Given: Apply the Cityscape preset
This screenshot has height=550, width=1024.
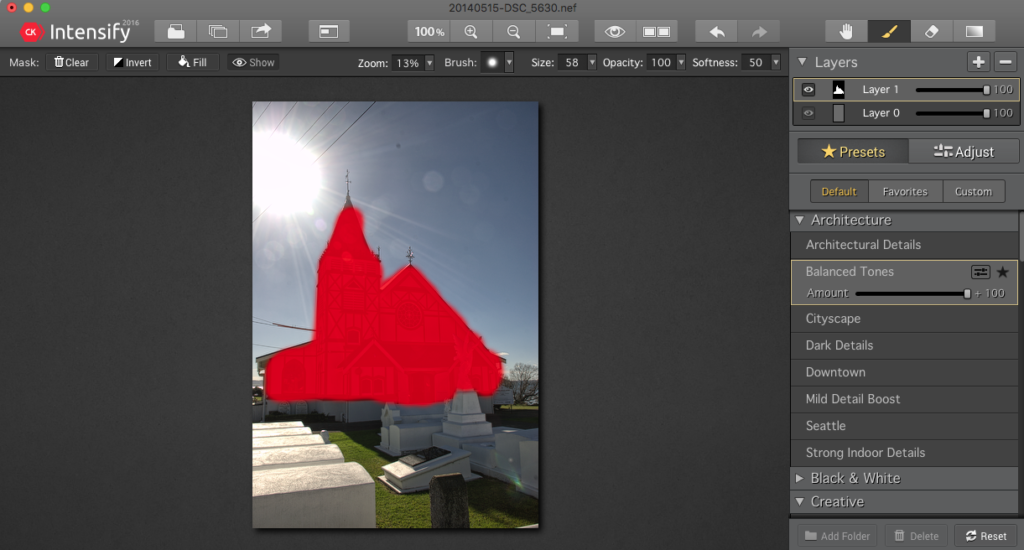Looking at the screenshot, I should [904, 319].
